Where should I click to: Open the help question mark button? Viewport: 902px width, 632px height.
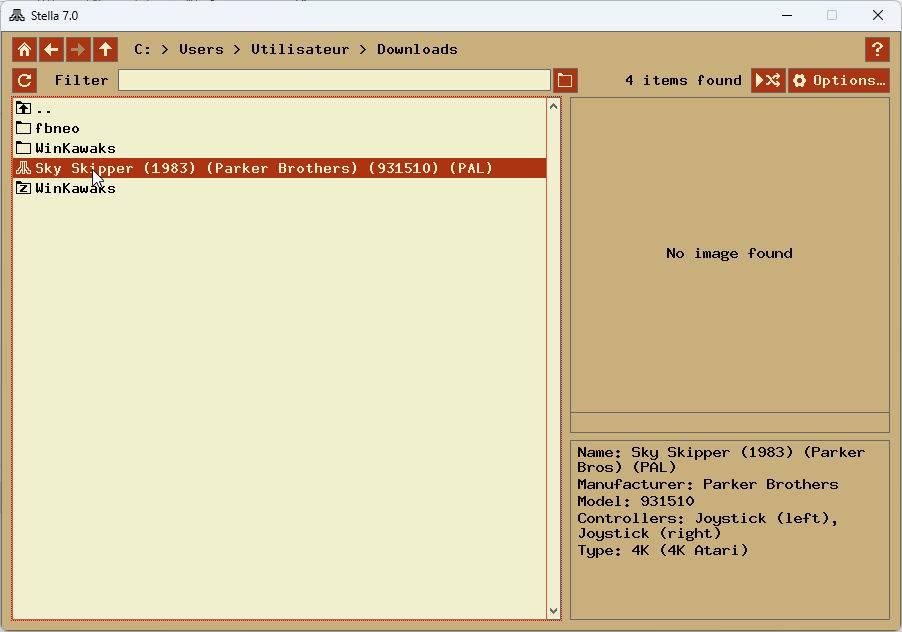pyautogui.click(x=877, y=49)
